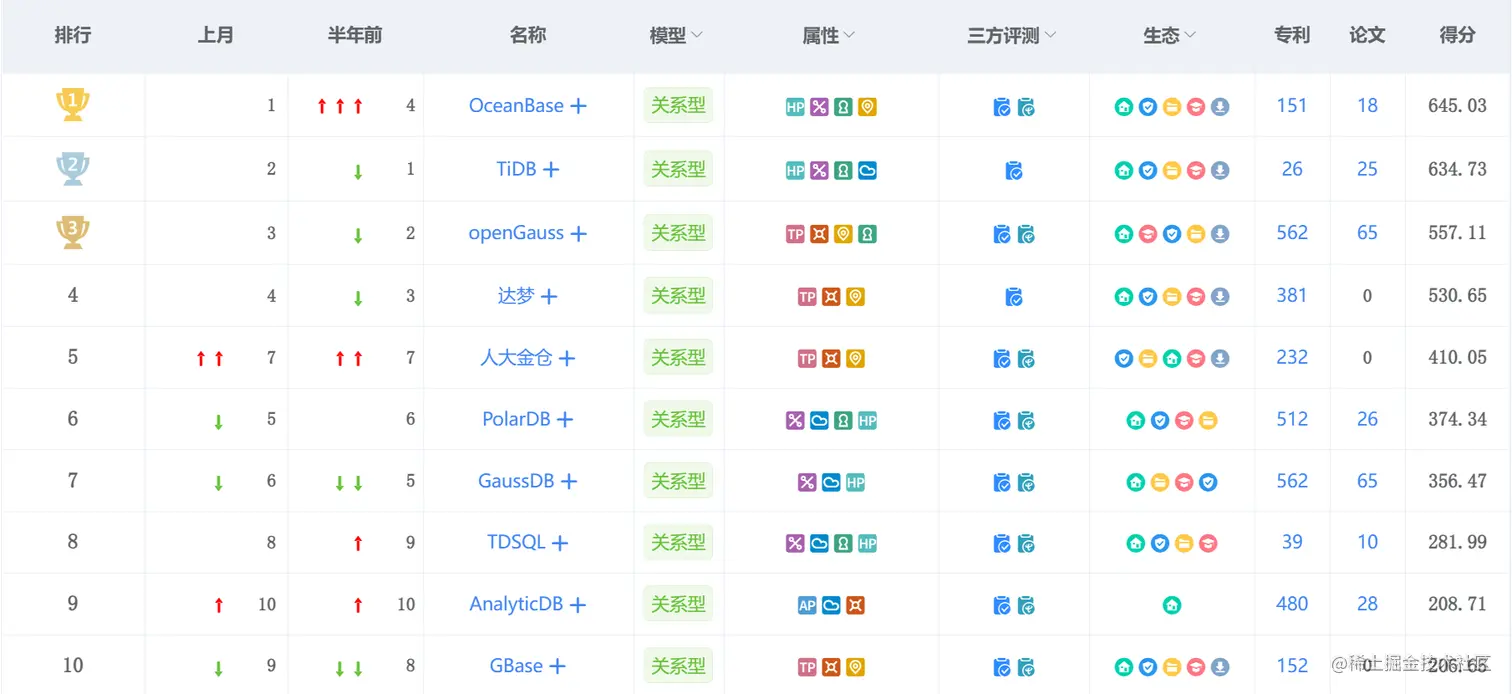Open the 人大金仓 database link
Screen dimensions: 1512x694
516,358
